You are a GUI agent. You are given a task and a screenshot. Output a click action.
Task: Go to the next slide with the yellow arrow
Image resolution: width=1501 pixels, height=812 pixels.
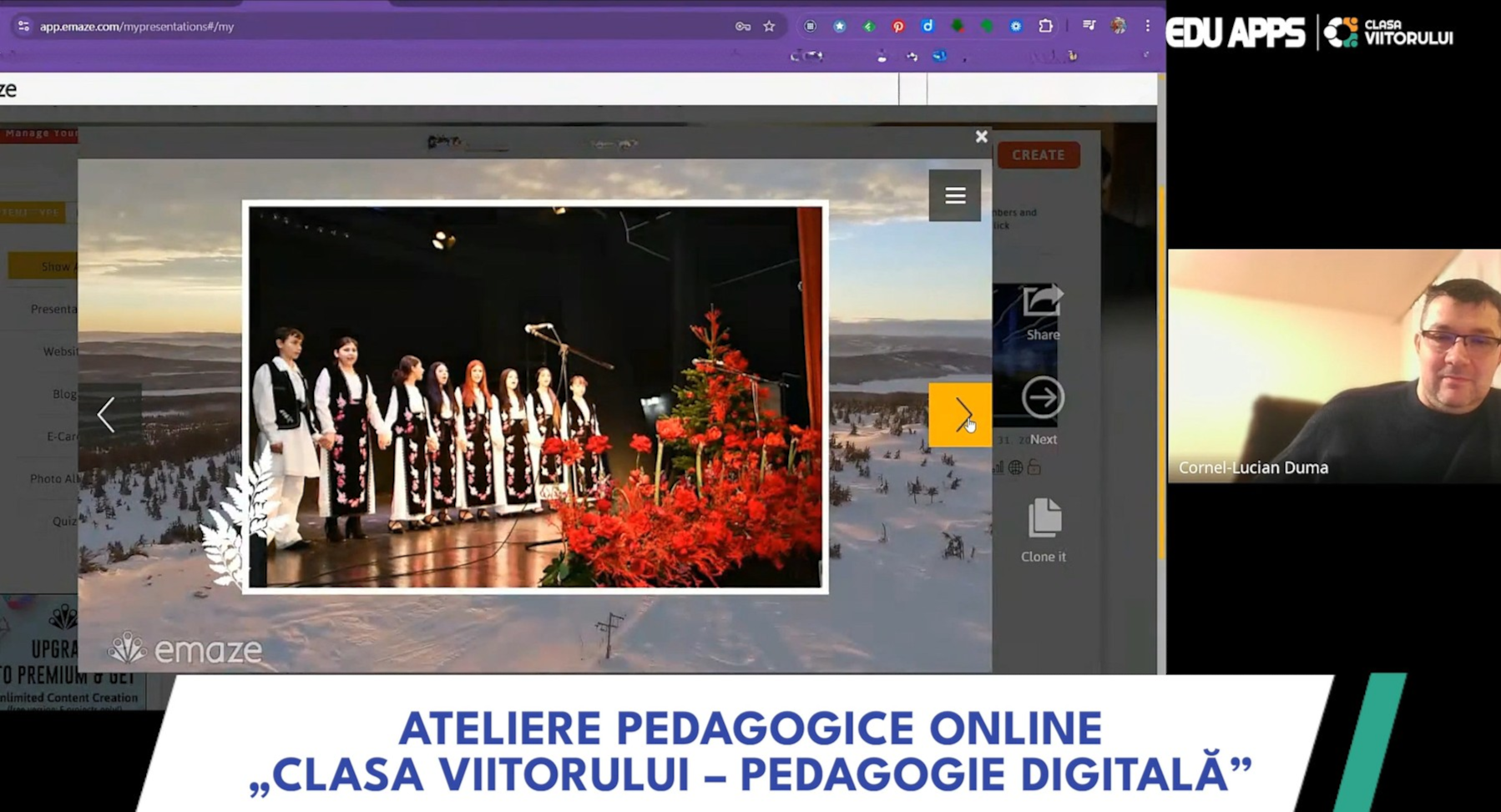tap(960, 415)
